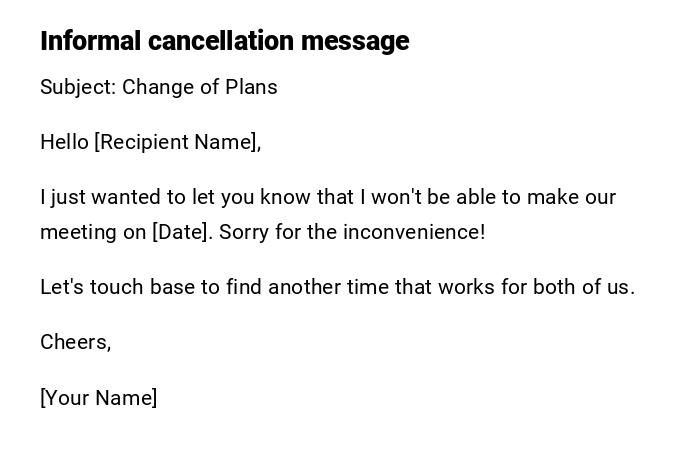Click the word "Hello" in the greeting

64,142
